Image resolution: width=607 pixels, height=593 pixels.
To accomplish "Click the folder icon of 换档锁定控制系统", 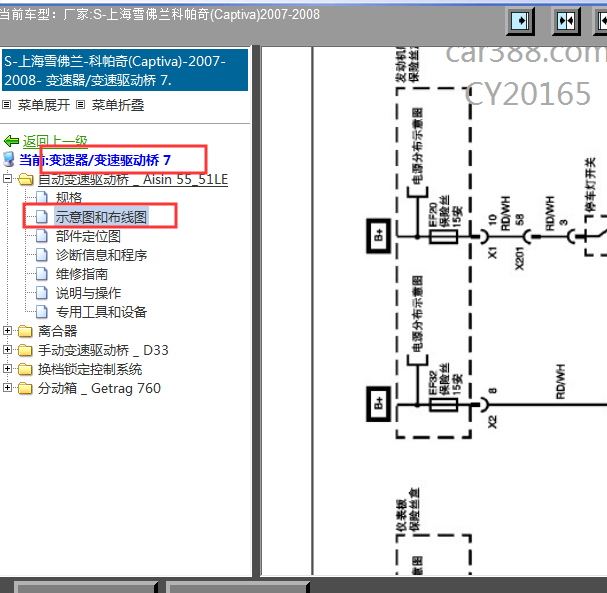I will [26, 369].
